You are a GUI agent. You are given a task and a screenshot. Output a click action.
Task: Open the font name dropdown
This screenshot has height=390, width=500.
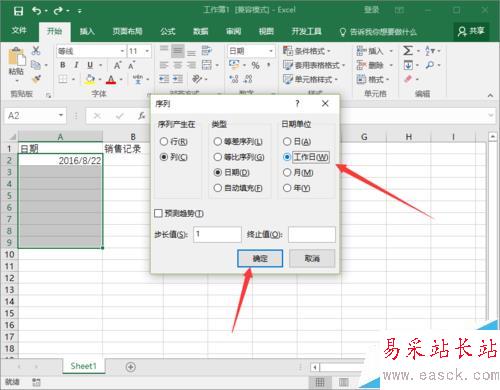[x=122, y=51]
